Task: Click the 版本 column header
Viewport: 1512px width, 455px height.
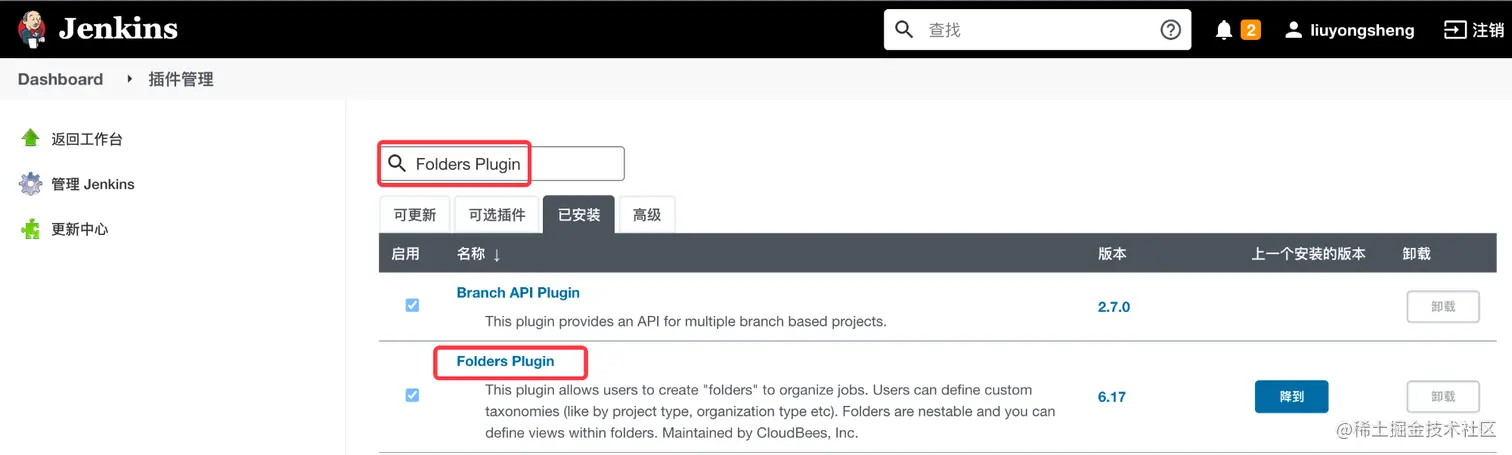Action: 1112,254
